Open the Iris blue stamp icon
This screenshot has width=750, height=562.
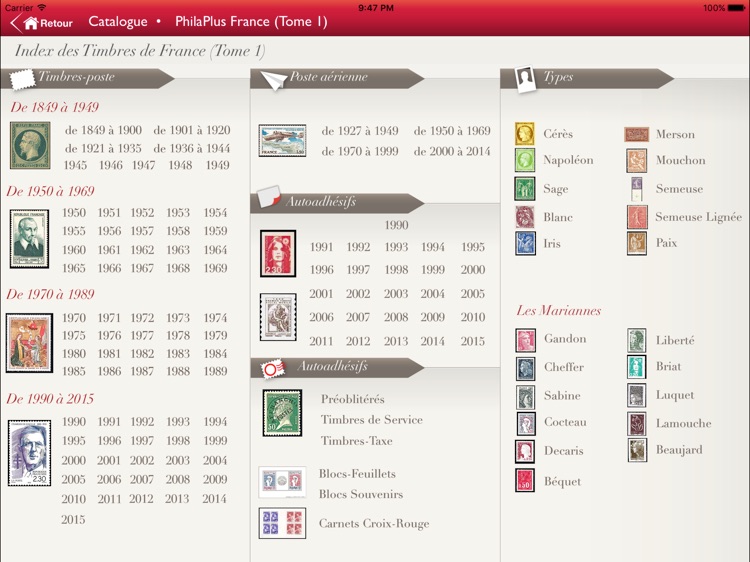(525, 243)
